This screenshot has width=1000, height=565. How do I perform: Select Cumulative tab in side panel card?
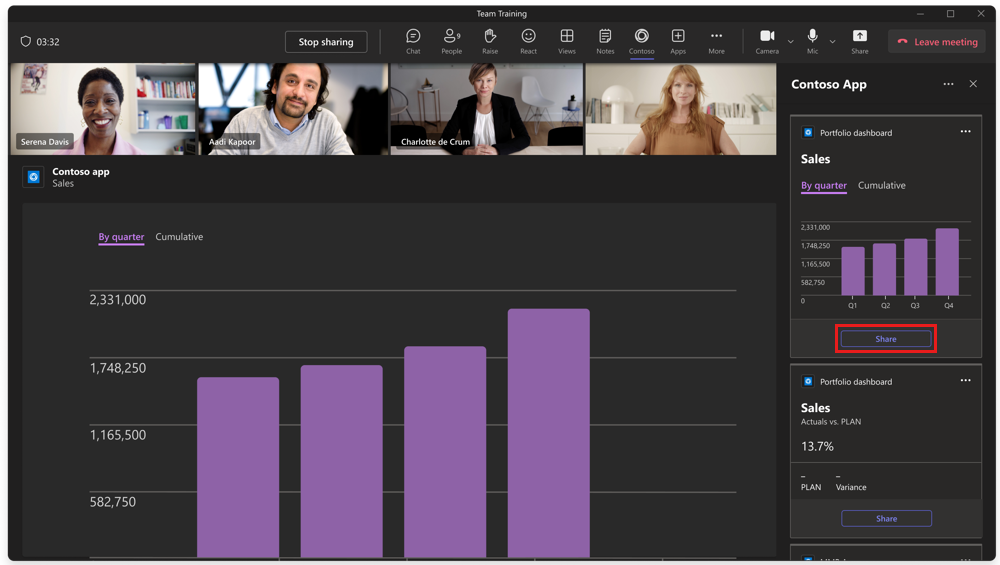pyautogui.click(x=881, y=186)
